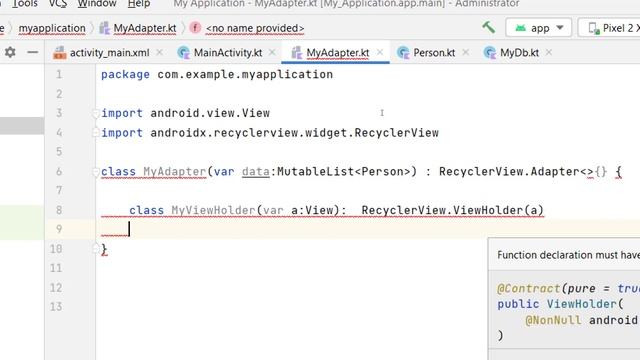Click the MyViewHolder class name
Viewport: 640px width, 360px height.
213,210
